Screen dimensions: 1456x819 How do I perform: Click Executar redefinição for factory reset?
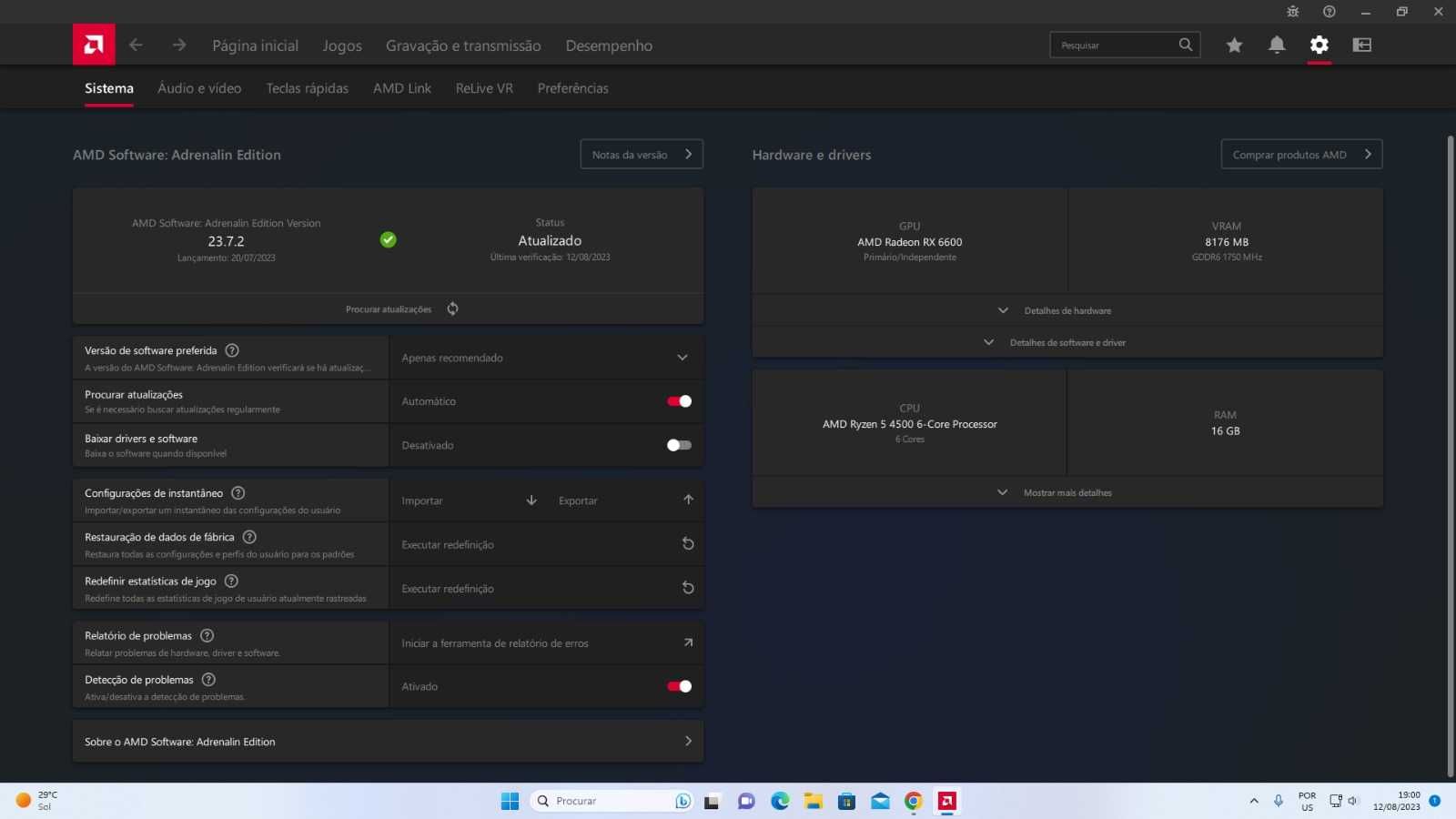click(x=546, y=544)
